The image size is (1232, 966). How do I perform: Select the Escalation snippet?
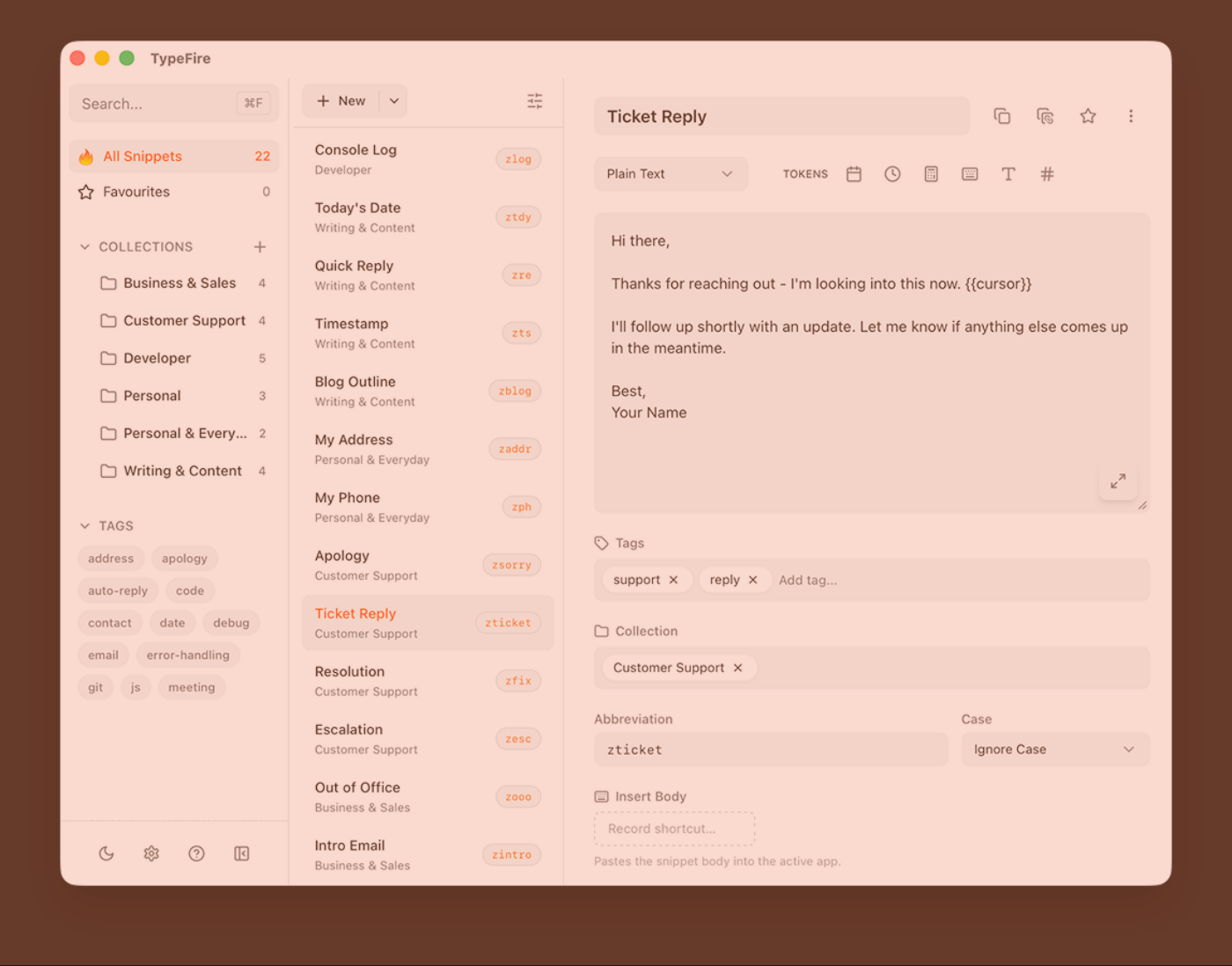[428, 739]
